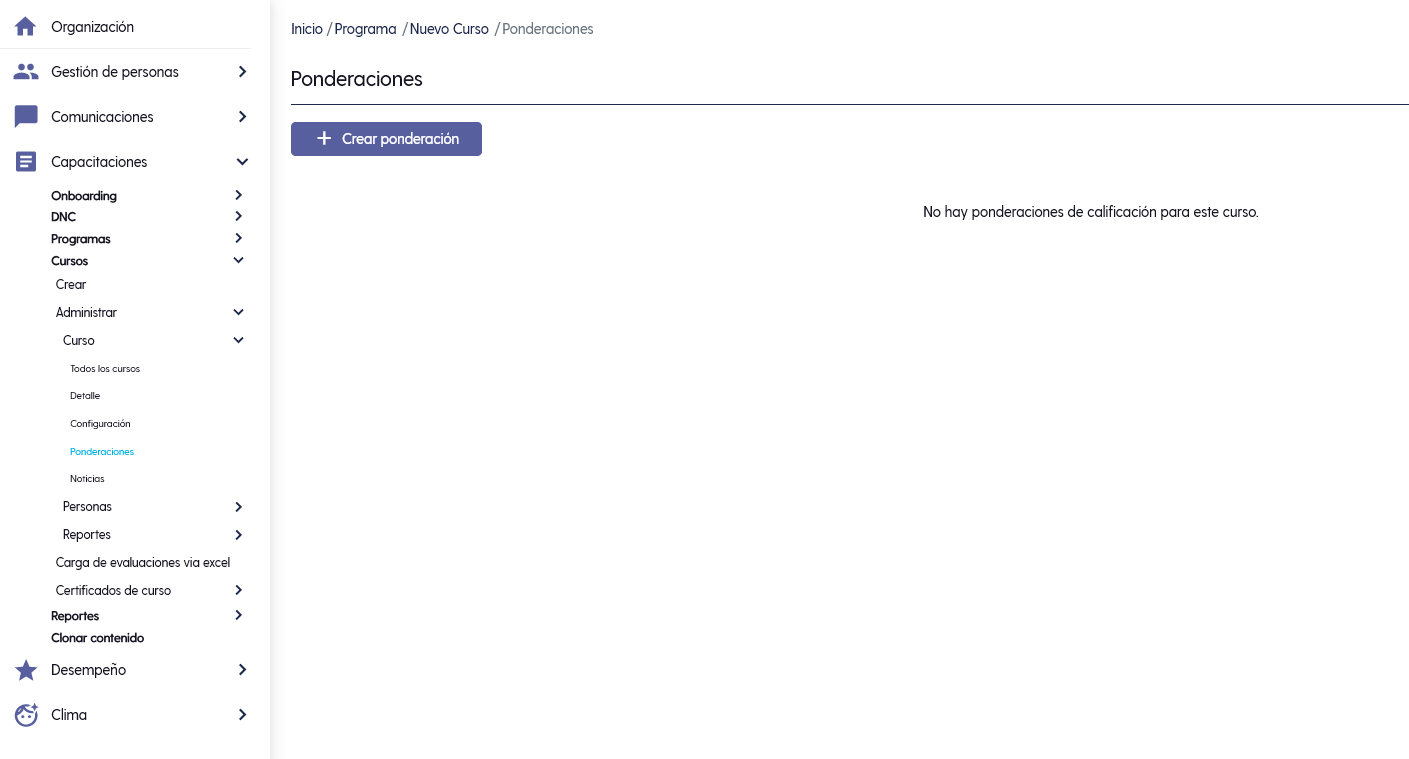The height and width of the screenshot is (759, 1409).
Task: Click the Organización home icon
Action: coord(26,27)
